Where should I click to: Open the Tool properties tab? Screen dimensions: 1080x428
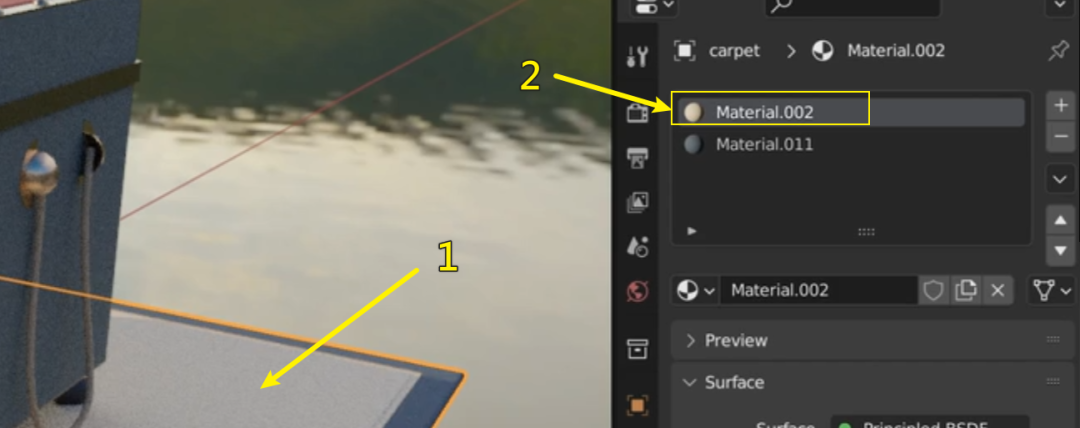point(637,56)
